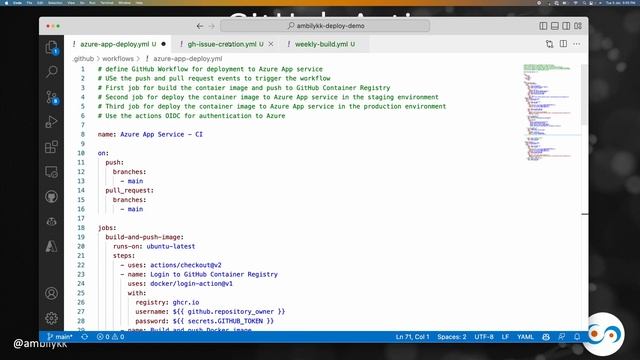Image resolution: width=640 pixels, height=360 pixels.
Task: Open the GitHub view in activity bar
Action: pyautogui.click(x=51, y=197)
